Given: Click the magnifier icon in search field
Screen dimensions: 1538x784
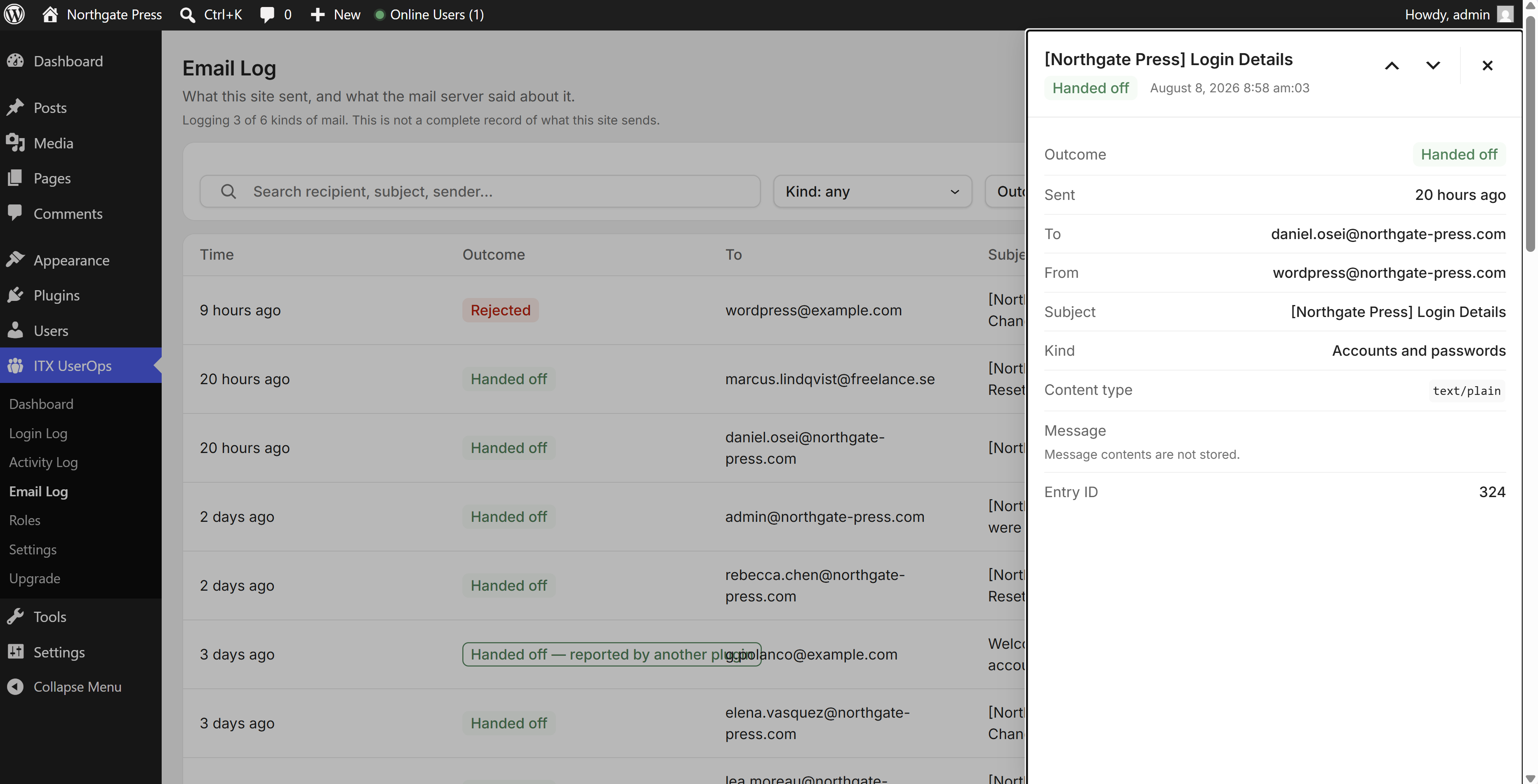Looking at the screenshot, I should 228,192.
